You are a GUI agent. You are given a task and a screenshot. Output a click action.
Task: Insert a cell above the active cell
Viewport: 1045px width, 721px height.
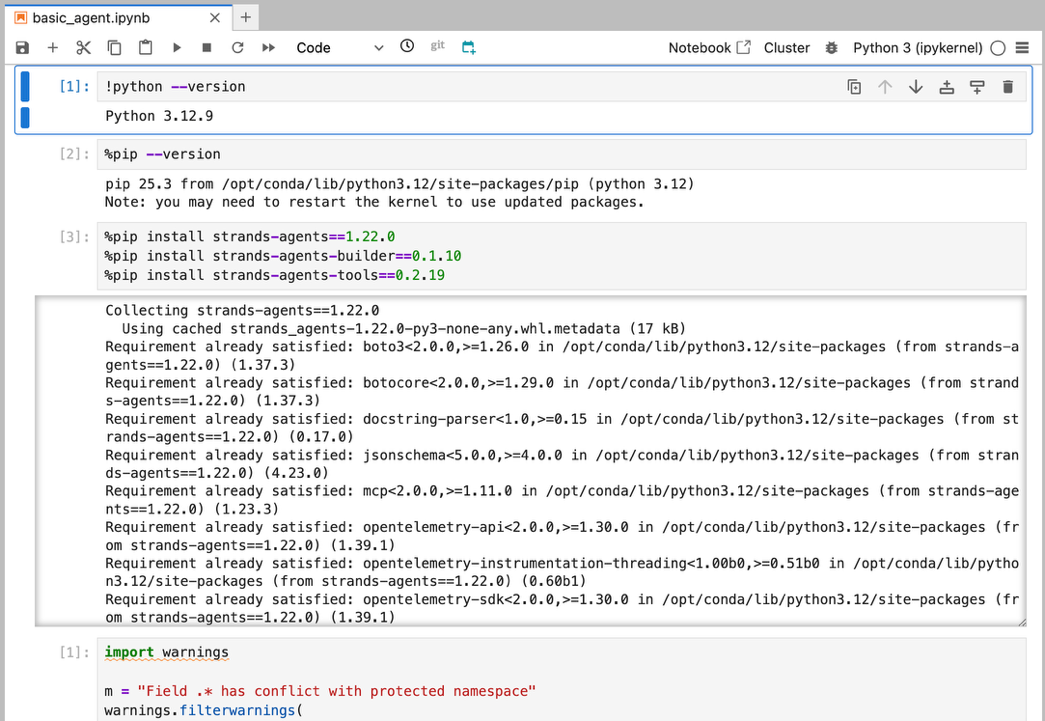946,87
